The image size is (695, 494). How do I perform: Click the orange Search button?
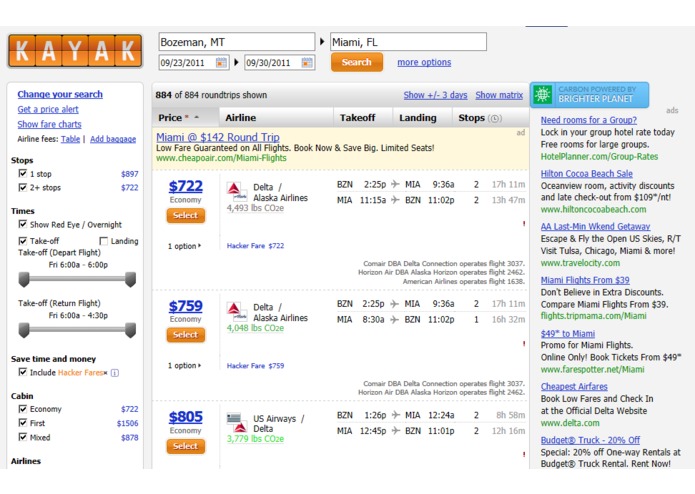click(357, 62)
